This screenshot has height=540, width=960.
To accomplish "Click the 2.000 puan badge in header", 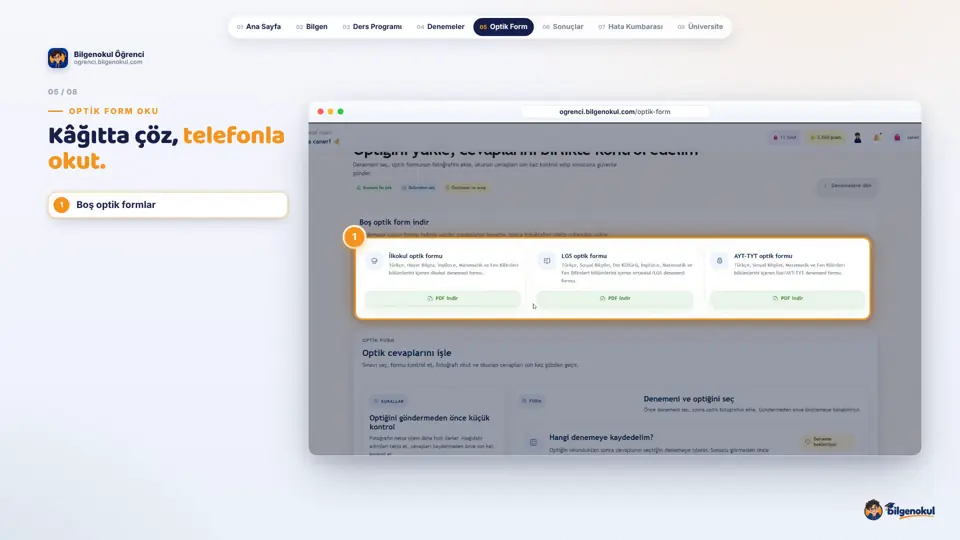I will (826, 138).
